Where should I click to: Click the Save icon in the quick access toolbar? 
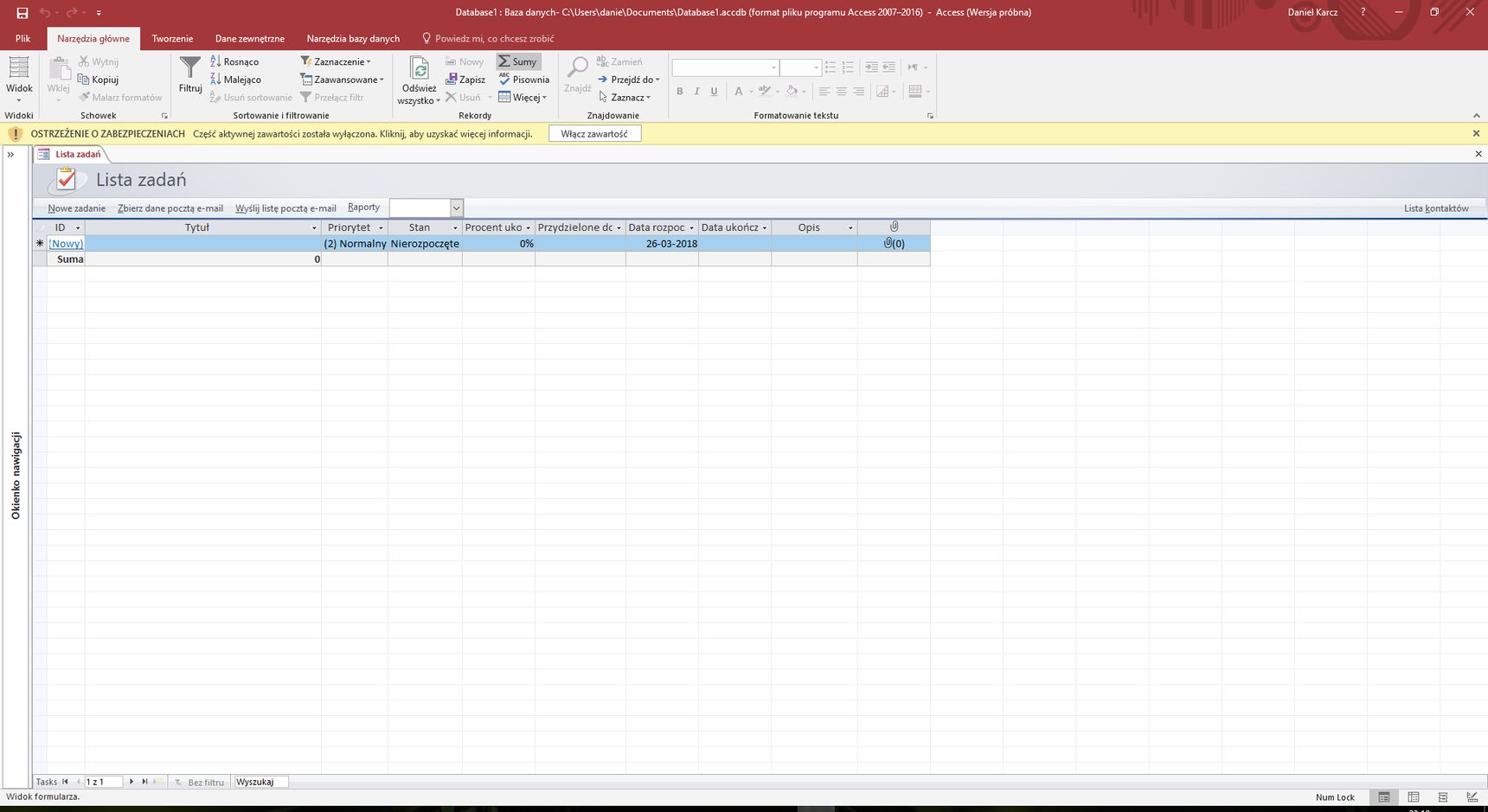click(22, 13)
